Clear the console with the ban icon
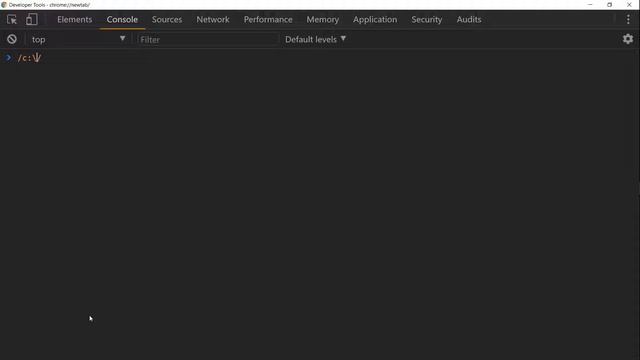 (x=12, y=39)
